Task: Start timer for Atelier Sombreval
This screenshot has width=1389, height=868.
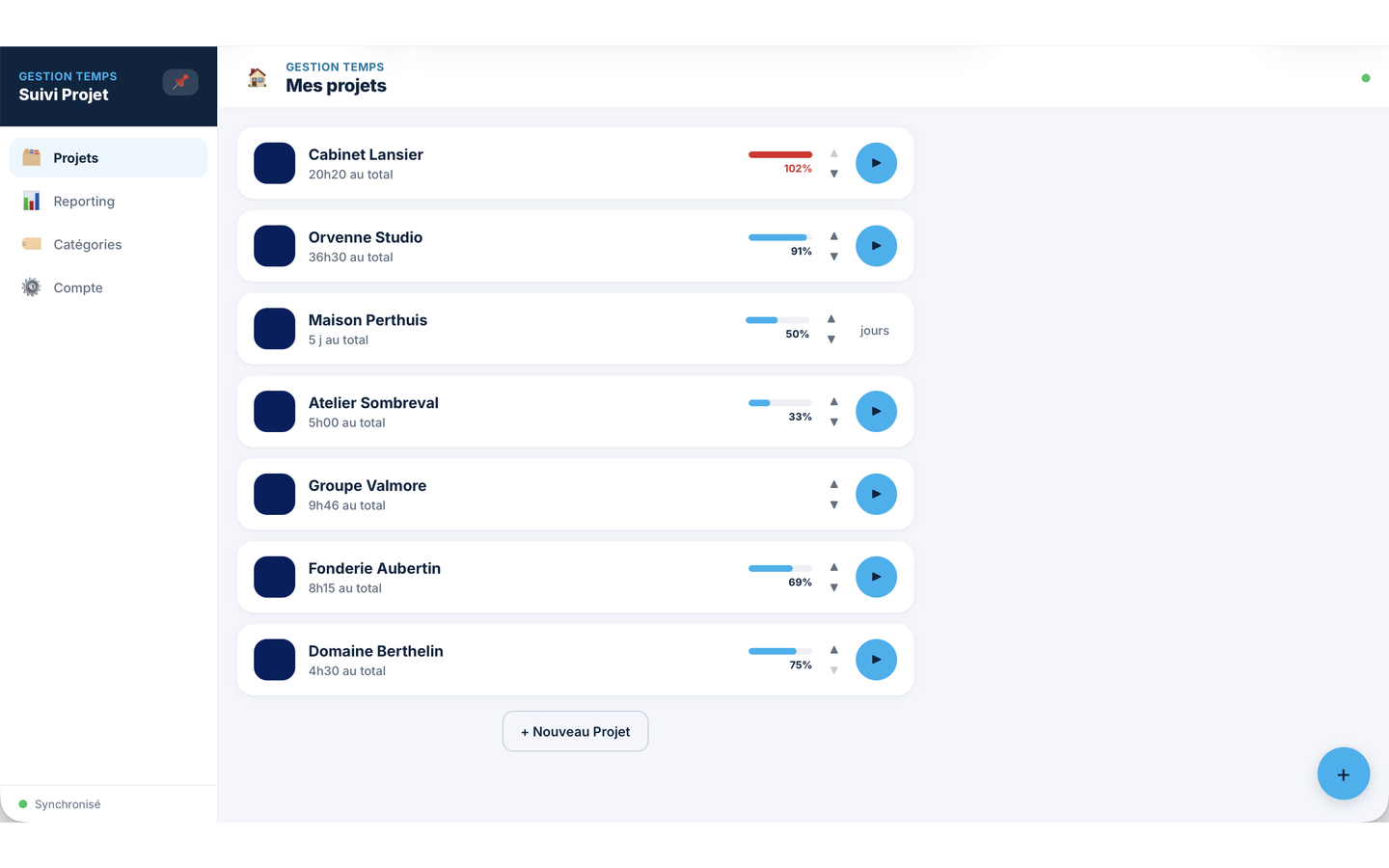Action: [x=876, y=411]
